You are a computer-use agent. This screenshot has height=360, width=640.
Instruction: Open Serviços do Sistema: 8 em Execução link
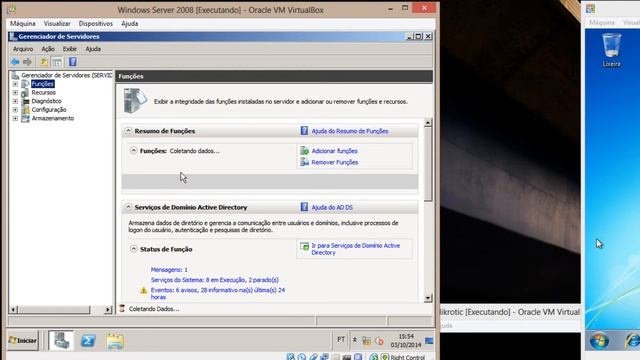click(215, 280)
